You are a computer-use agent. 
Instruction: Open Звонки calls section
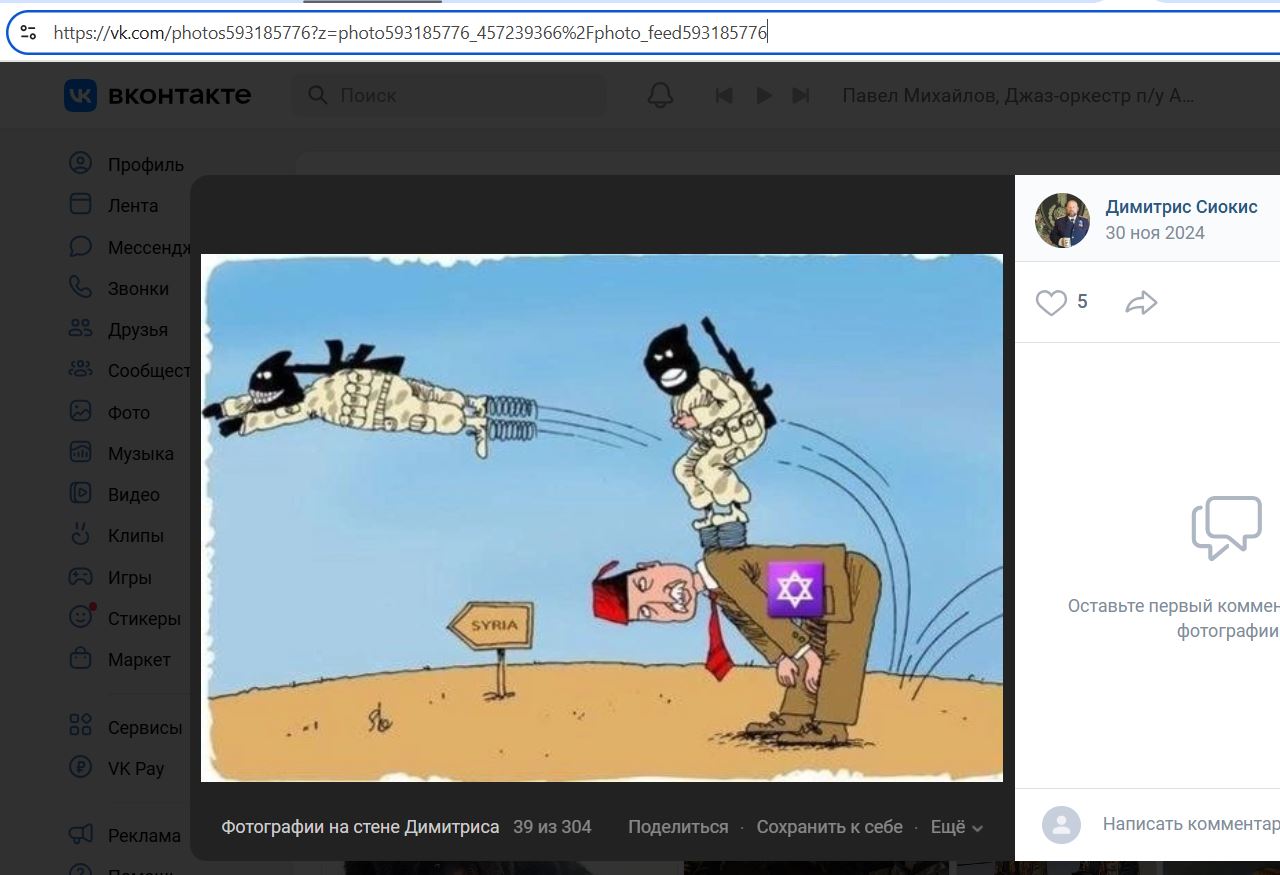click(x=118, y=288)
